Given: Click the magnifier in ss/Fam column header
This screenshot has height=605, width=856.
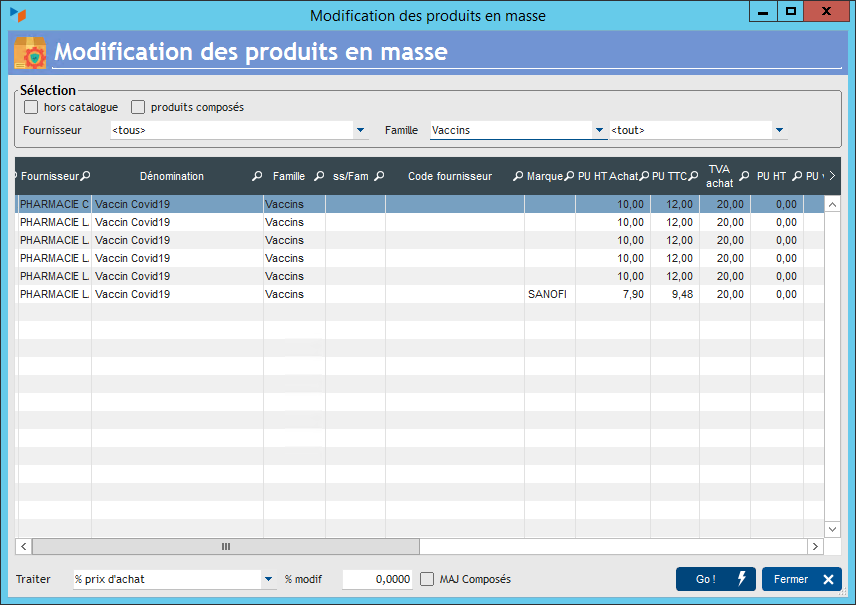Looking at the screenshot, I should [380, 176].
